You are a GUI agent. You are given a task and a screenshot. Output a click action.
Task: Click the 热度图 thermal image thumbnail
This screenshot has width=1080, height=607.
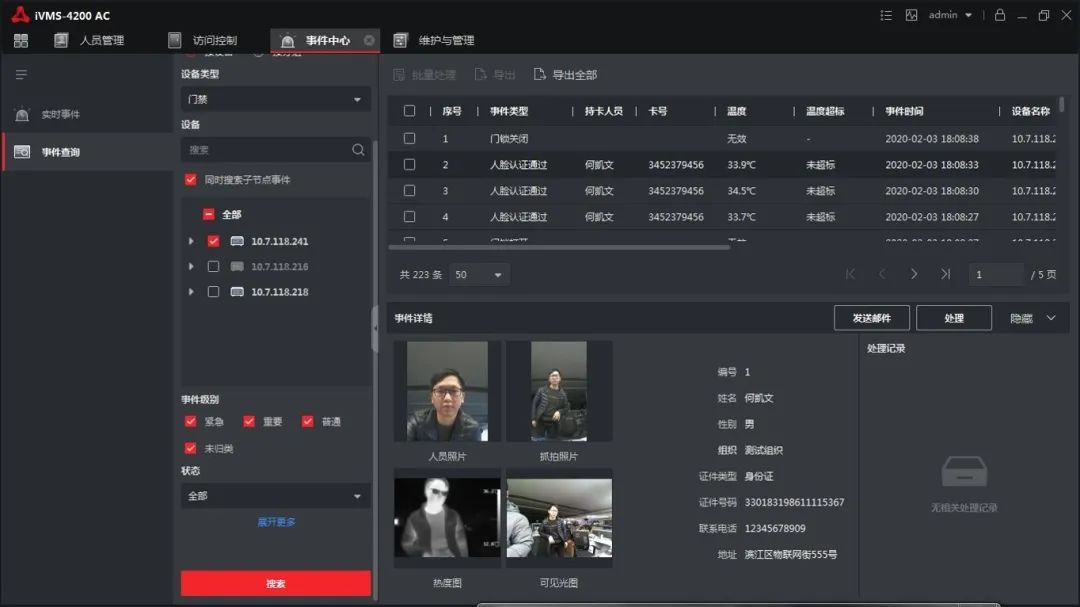[447, 518]
